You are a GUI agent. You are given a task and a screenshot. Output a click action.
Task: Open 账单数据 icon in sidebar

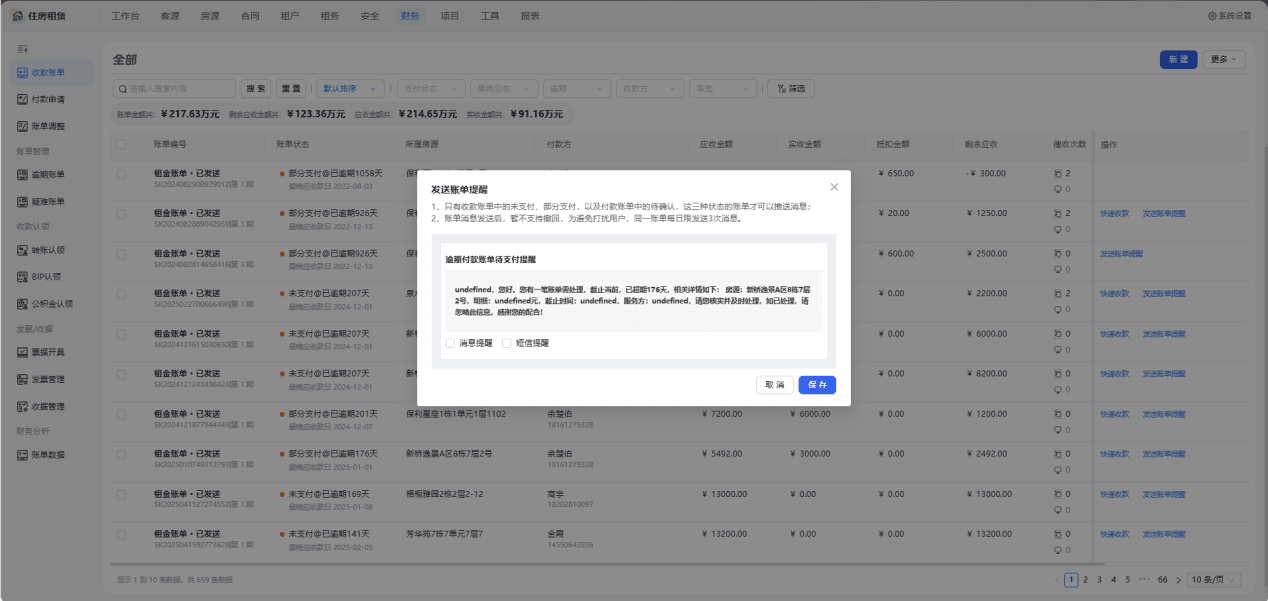[22, 455]
